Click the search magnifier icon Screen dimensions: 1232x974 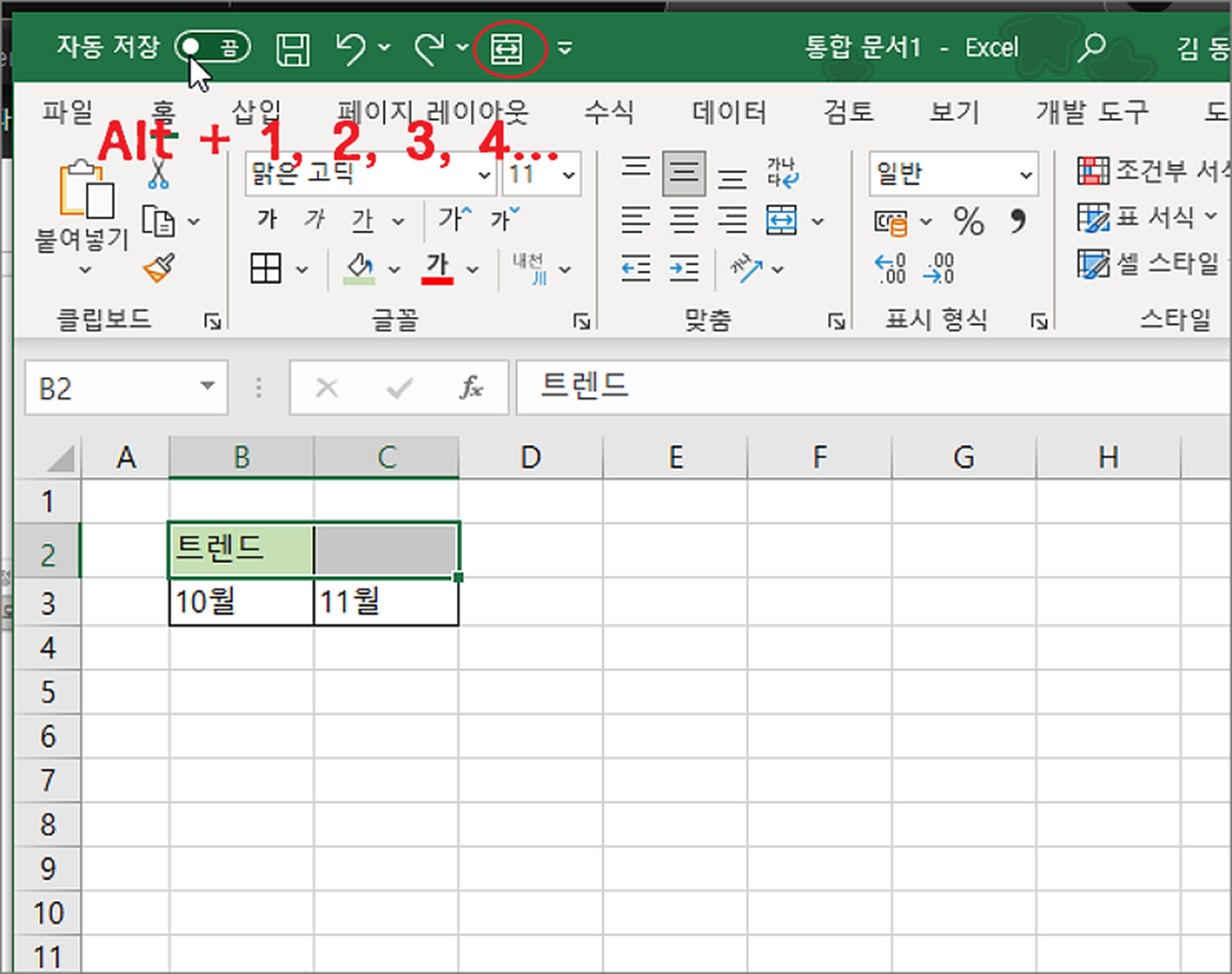(1091, 47)
